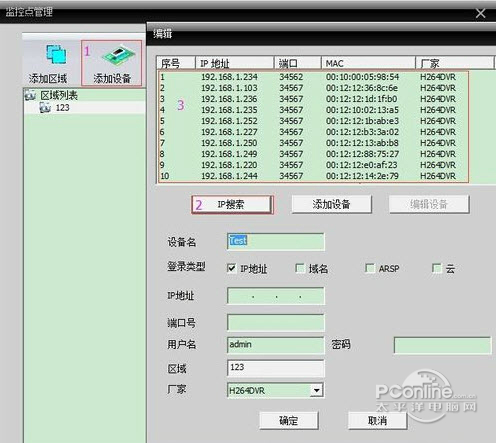This screenshot has height=443, width=496.
Task: Toggle the IP地址 login type checkbox
Action: [231, 268]
